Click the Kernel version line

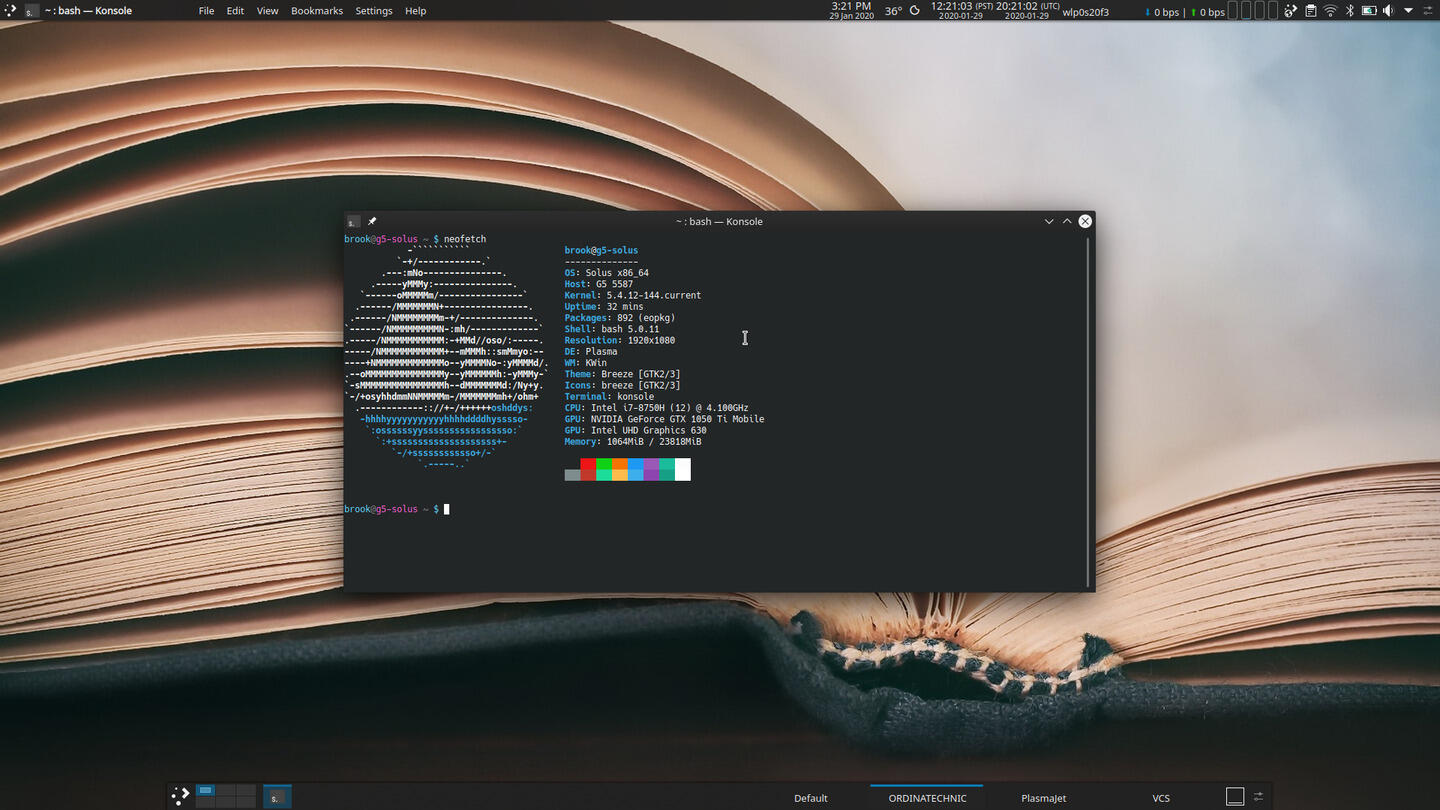633,296
